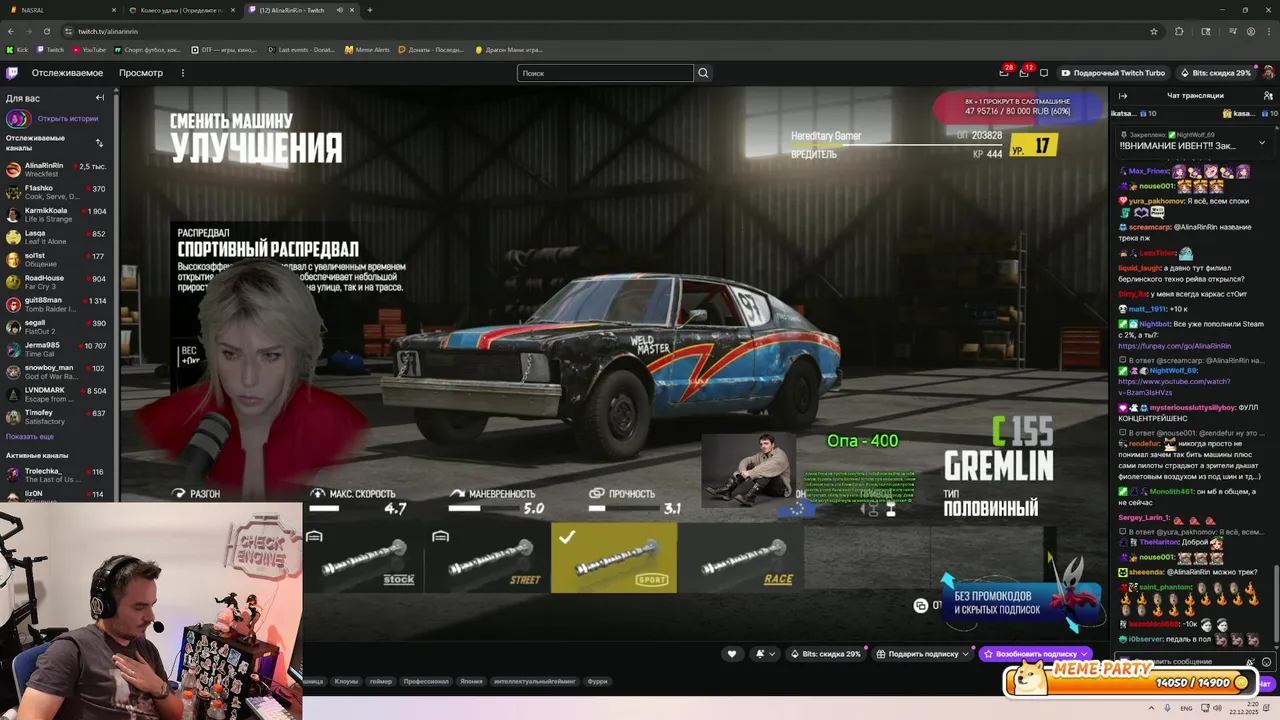Click the top Bits: скидка 29% button
The image size is (1280, 720).
tap(1215, 73)
